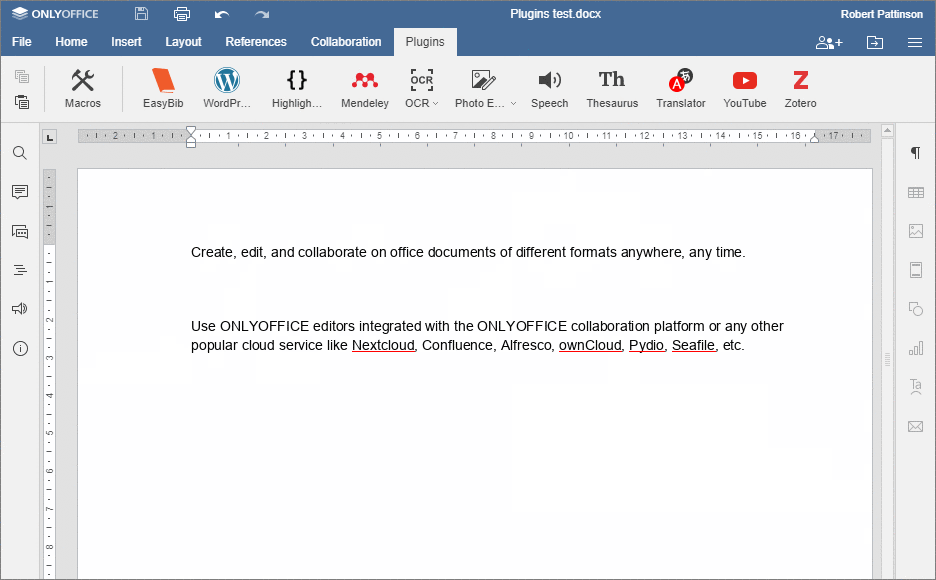Run the Speech plugin

pos(549,88)
